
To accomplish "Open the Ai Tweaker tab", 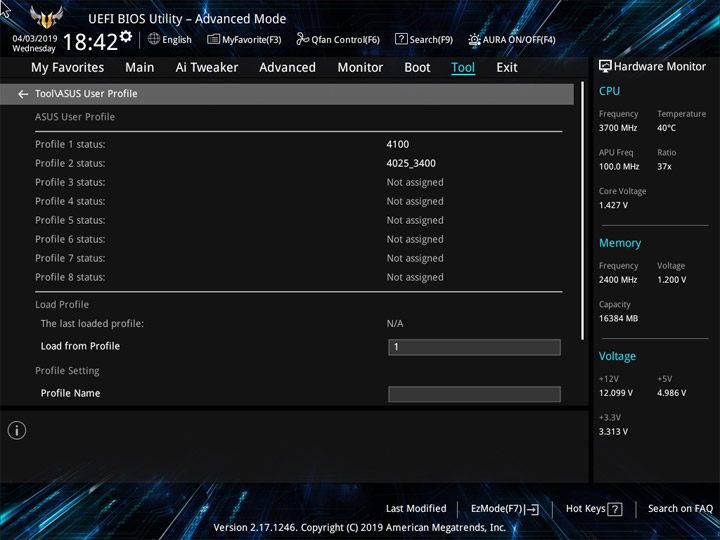I will 207,68.
